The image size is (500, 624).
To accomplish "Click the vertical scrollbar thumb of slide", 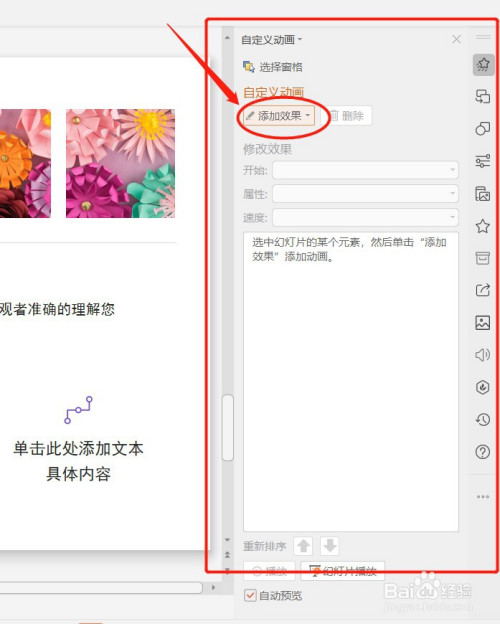I will tap(228, 427).
